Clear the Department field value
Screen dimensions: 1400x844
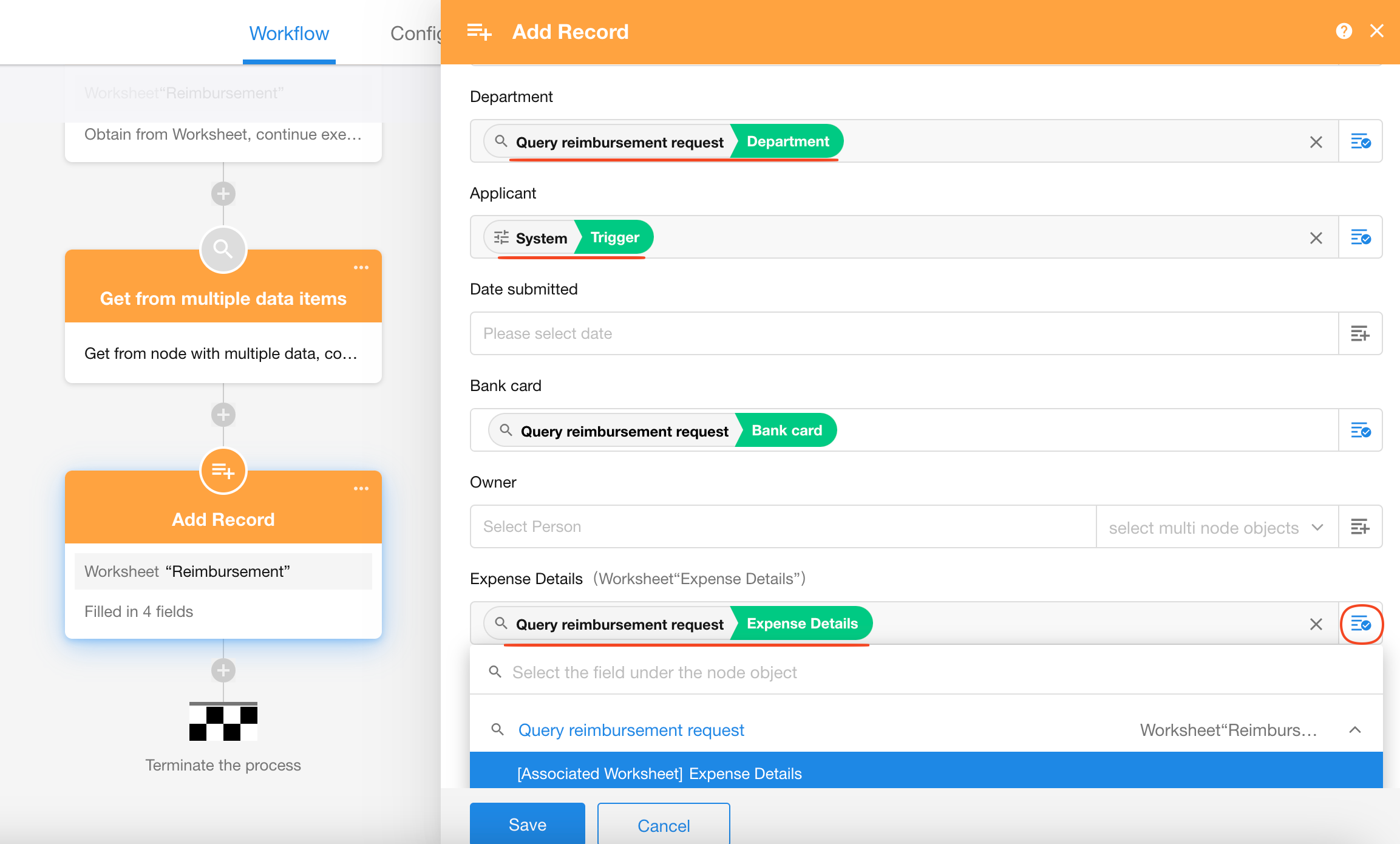(x=1316, y=142)
